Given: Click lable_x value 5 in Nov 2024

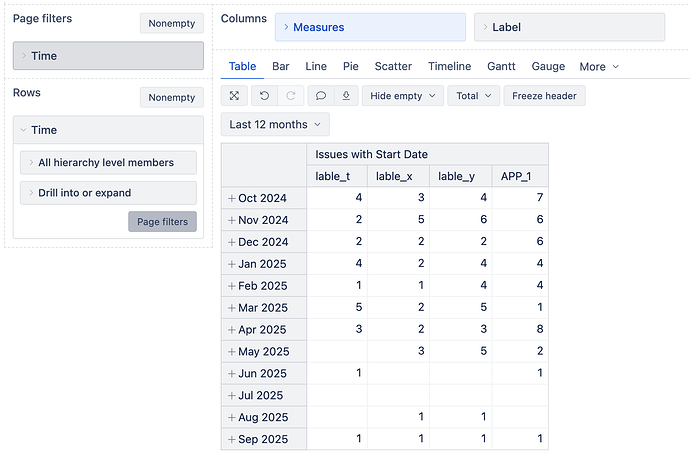Looking at the screenshot, I should point(421,220).
